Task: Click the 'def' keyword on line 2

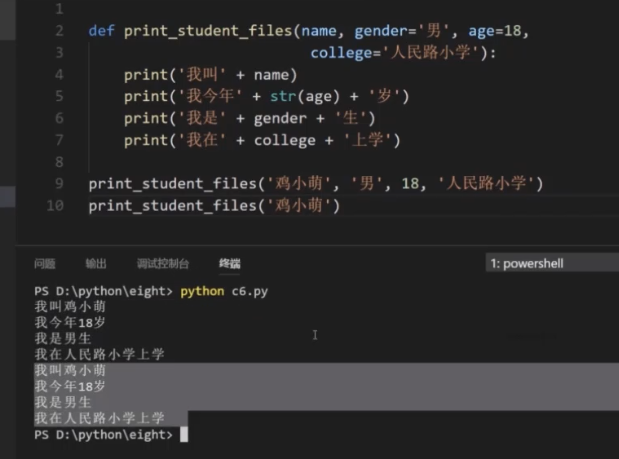Action: point(101,31)
